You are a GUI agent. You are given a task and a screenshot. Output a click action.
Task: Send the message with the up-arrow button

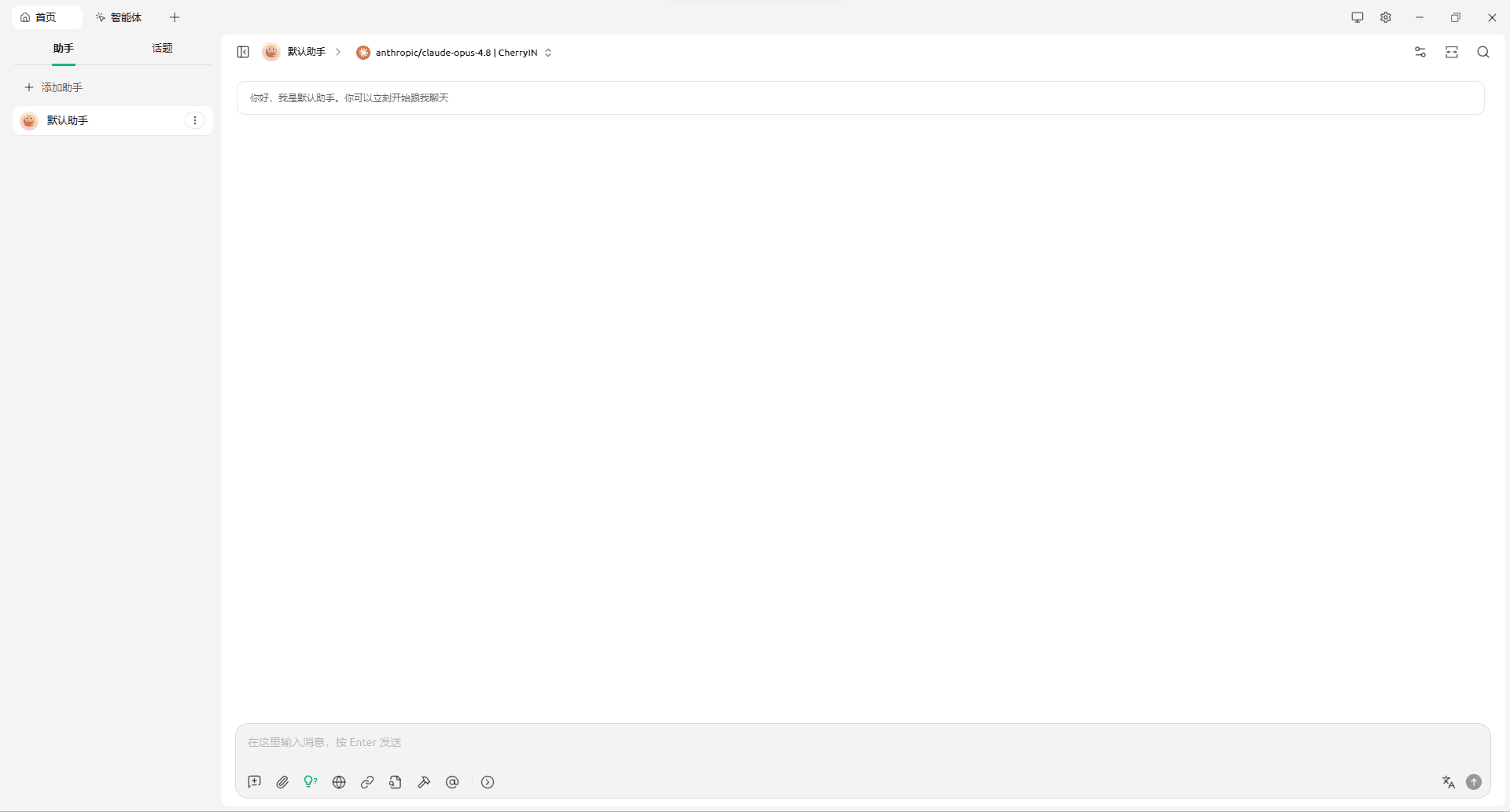(1474, 782)
